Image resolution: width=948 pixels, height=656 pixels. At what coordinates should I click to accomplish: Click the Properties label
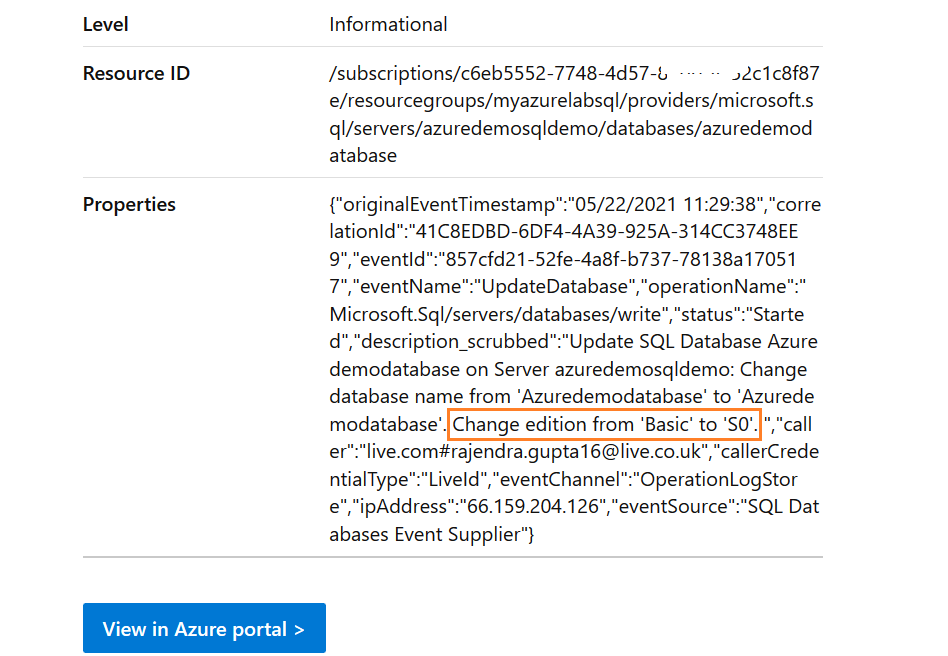click(129, 205)
